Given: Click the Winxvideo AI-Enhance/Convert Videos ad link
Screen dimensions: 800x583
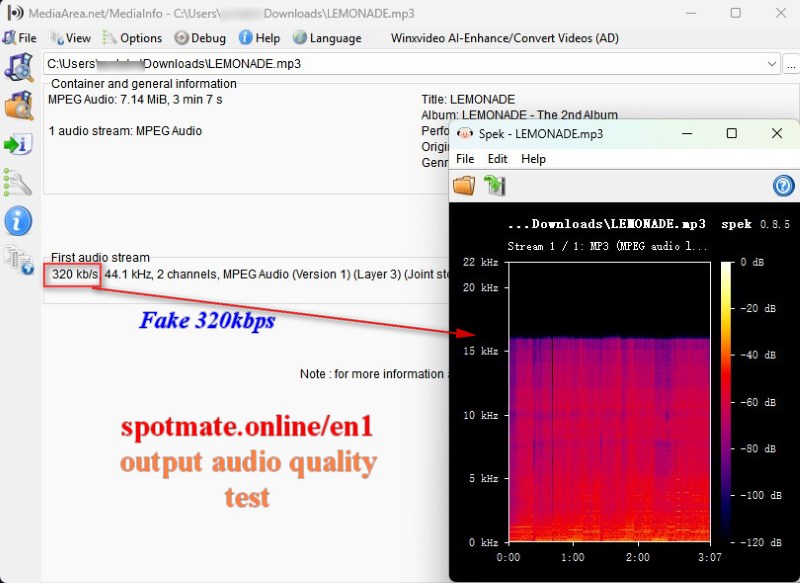Looking at the screenshot, I should 505,38.
